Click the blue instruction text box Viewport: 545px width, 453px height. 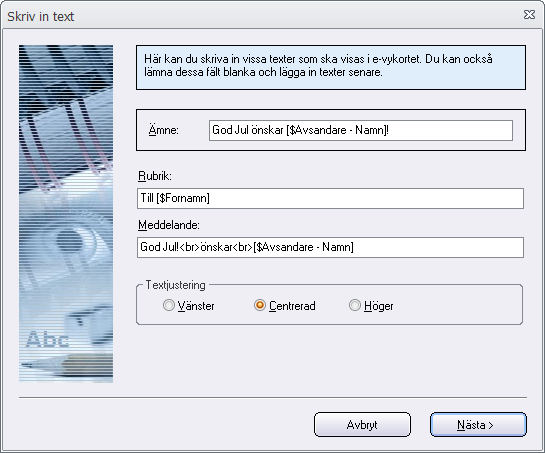click(331, 67)
